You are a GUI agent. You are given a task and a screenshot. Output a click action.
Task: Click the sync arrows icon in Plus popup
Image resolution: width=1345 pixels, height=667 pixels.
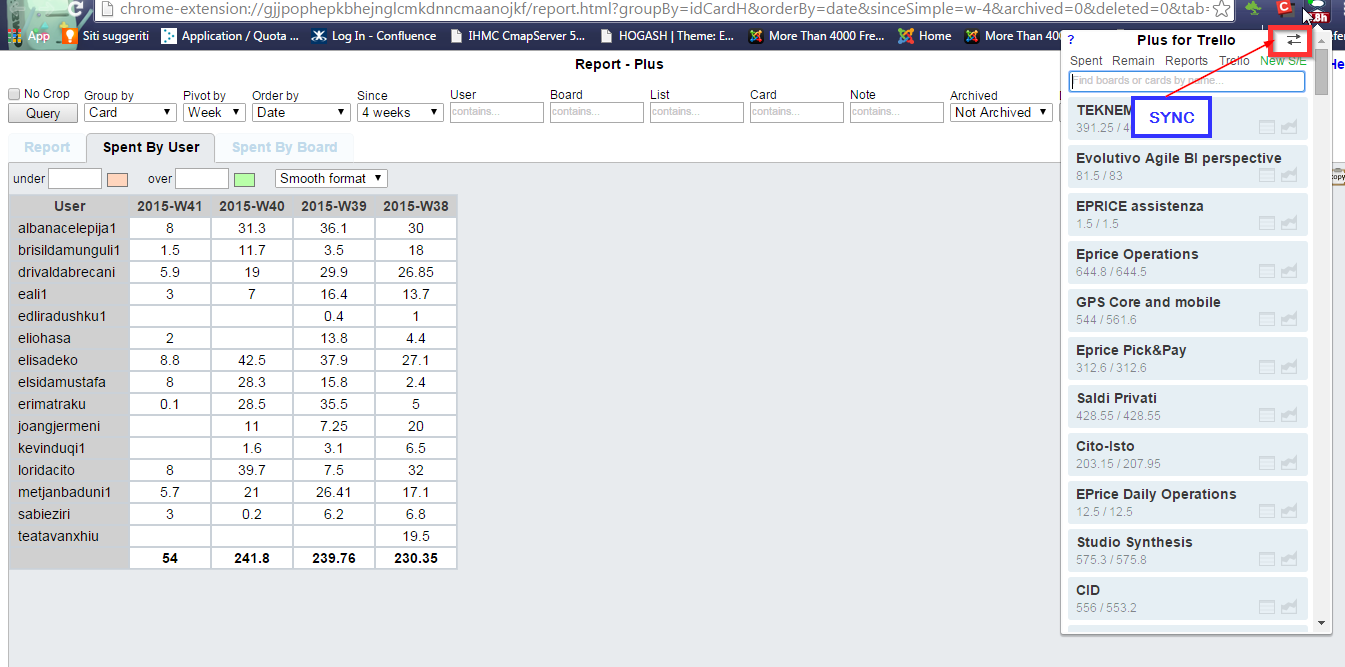pos(1294,40)
